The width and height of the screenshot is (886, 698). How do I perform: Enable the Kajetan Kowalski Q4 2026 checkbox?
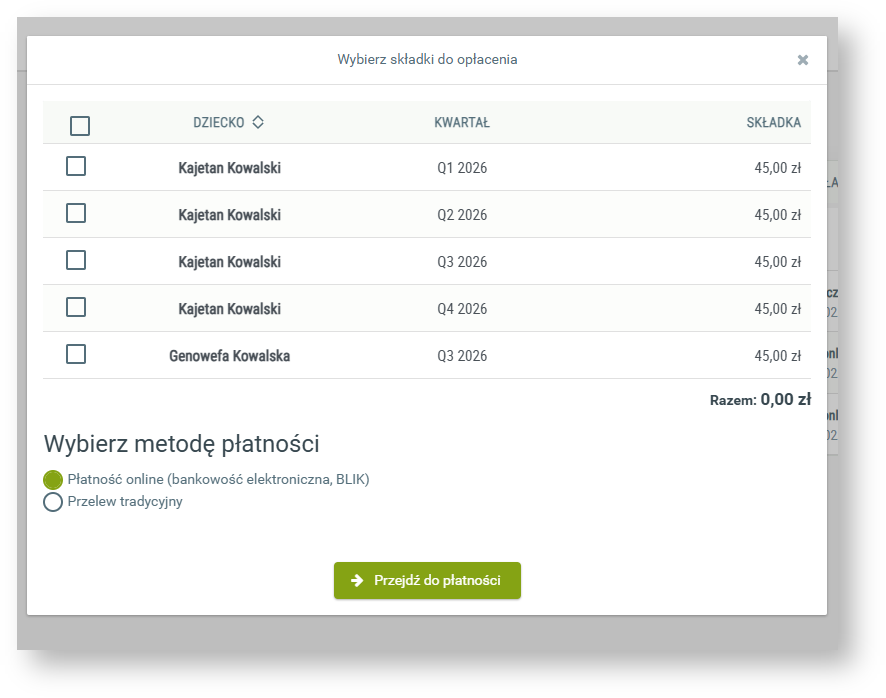tap(76, 308)
